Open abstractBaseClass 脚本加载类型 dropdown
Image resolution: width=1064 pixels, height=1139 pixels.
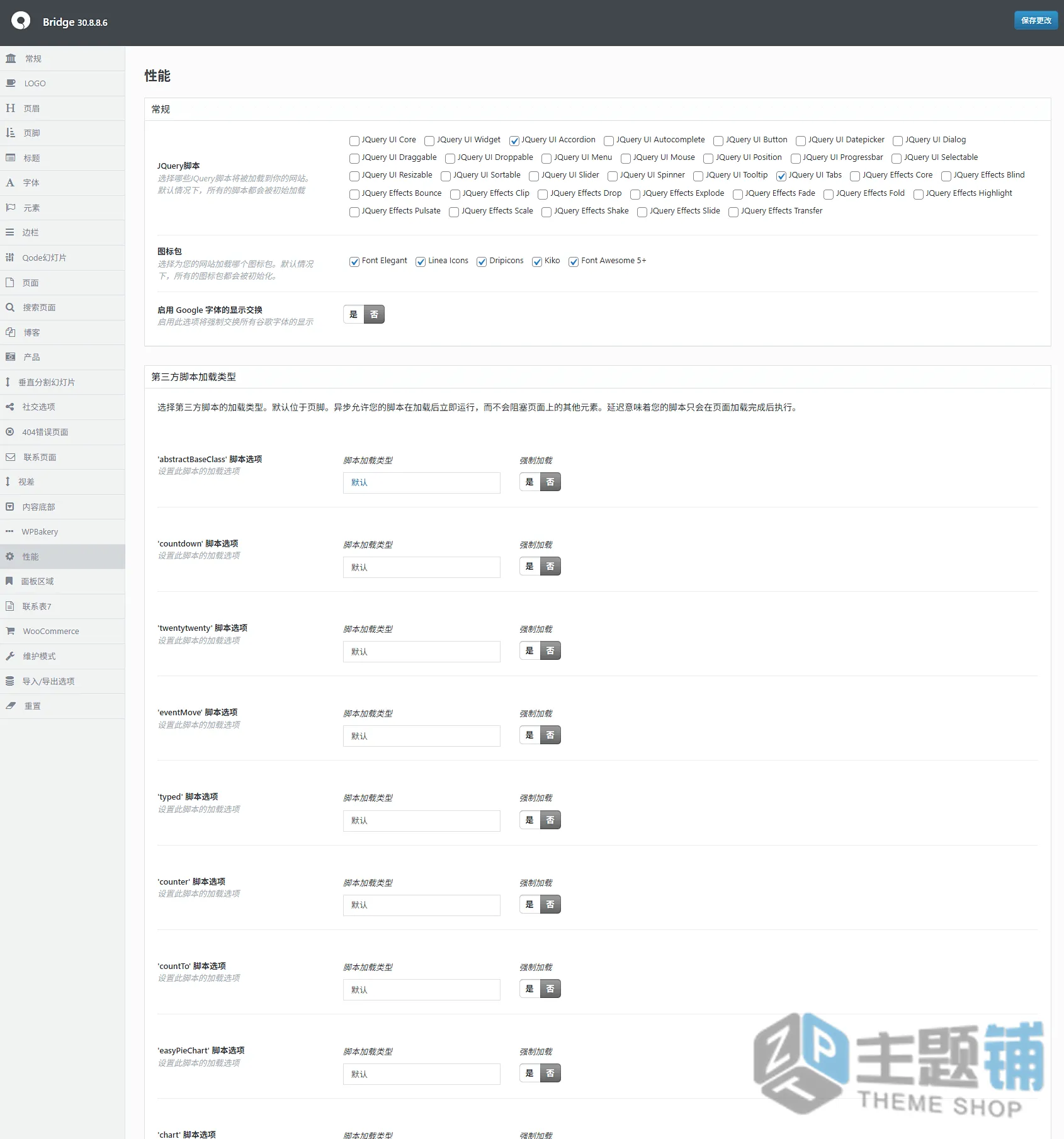pos(422,482)
